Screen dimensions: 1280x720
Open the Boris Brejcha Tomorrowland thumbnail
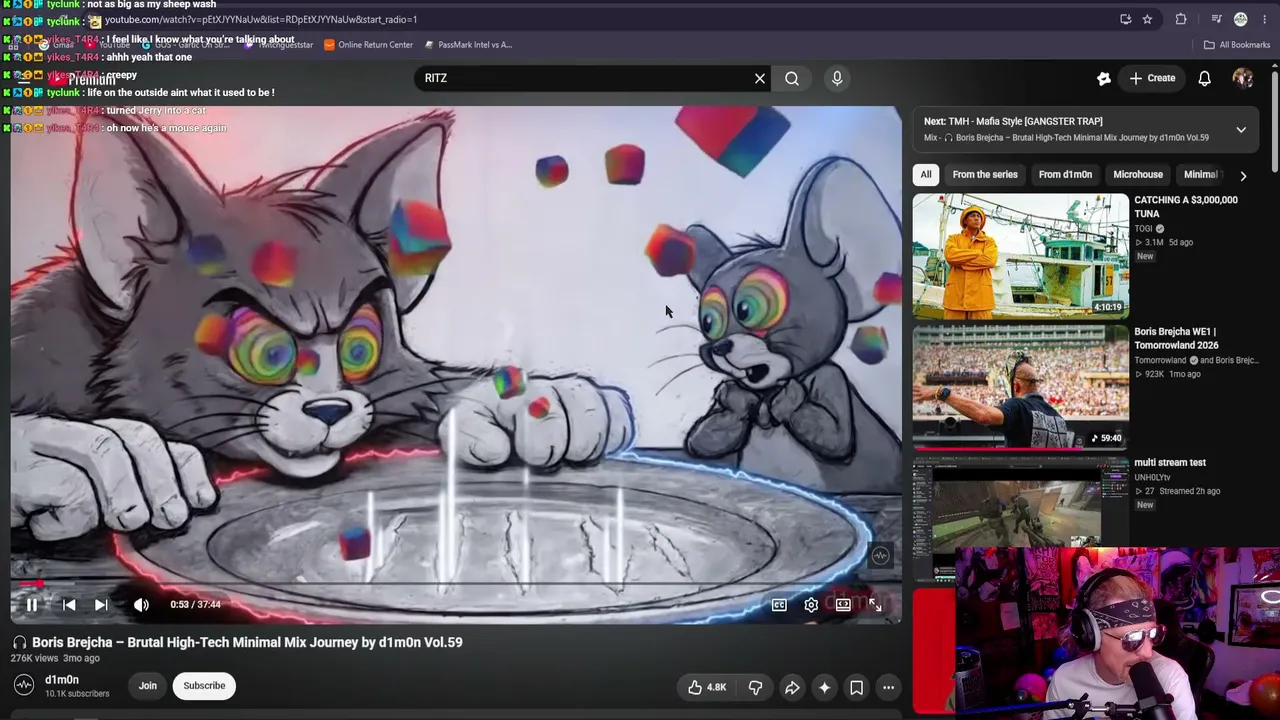coord(1020,387)
